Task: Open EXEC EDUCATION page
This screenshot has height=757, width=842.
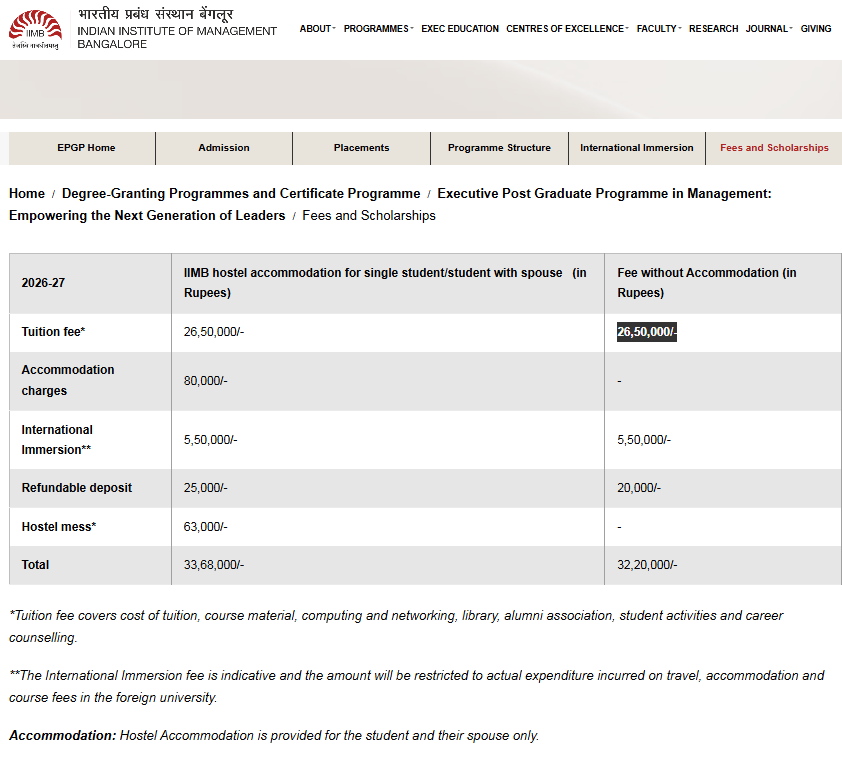Action: pyautogui.click(x=460, y=28)
